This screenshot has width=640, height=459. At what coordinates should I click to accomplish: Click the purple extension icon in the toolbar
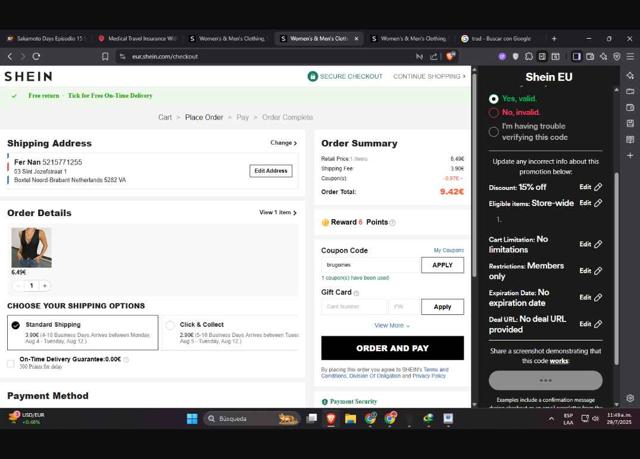coord(502,56)
